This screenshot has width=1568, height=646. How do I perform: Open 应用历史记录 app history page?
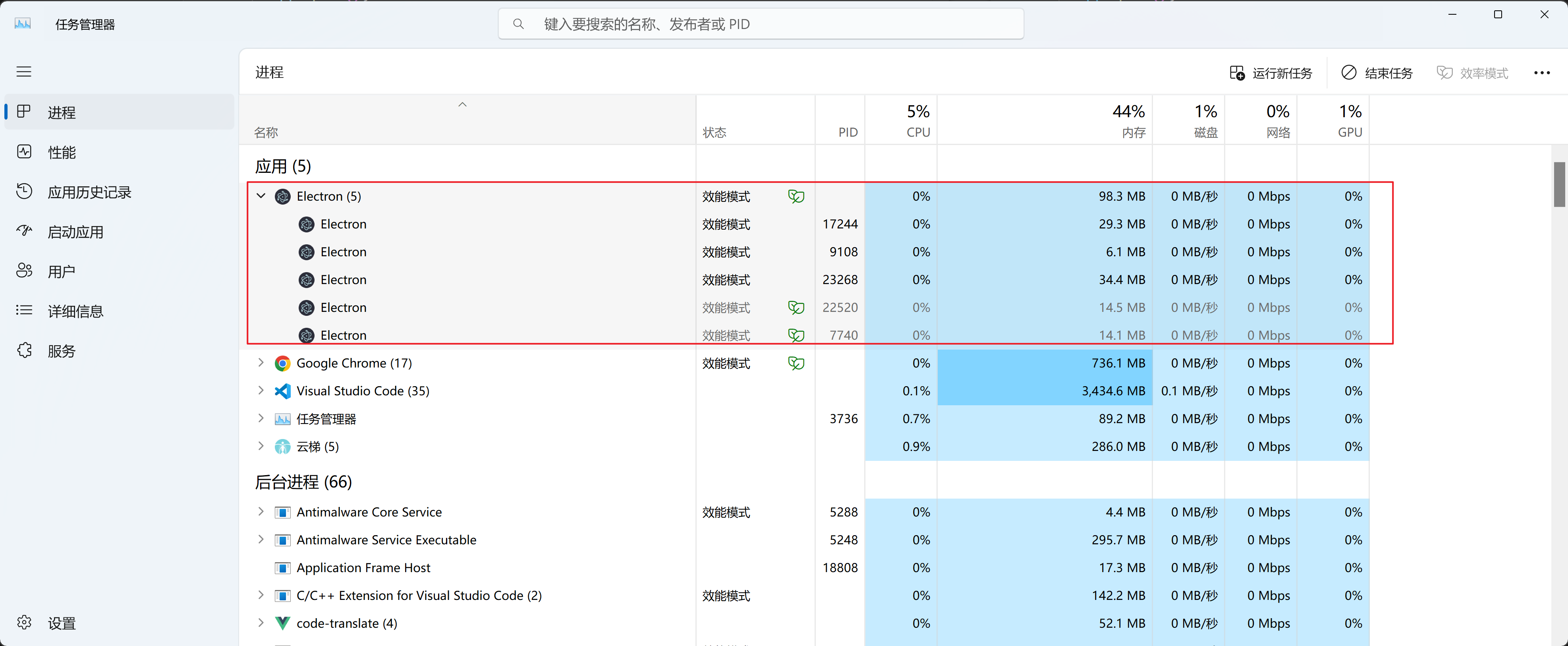coord(119,192)
